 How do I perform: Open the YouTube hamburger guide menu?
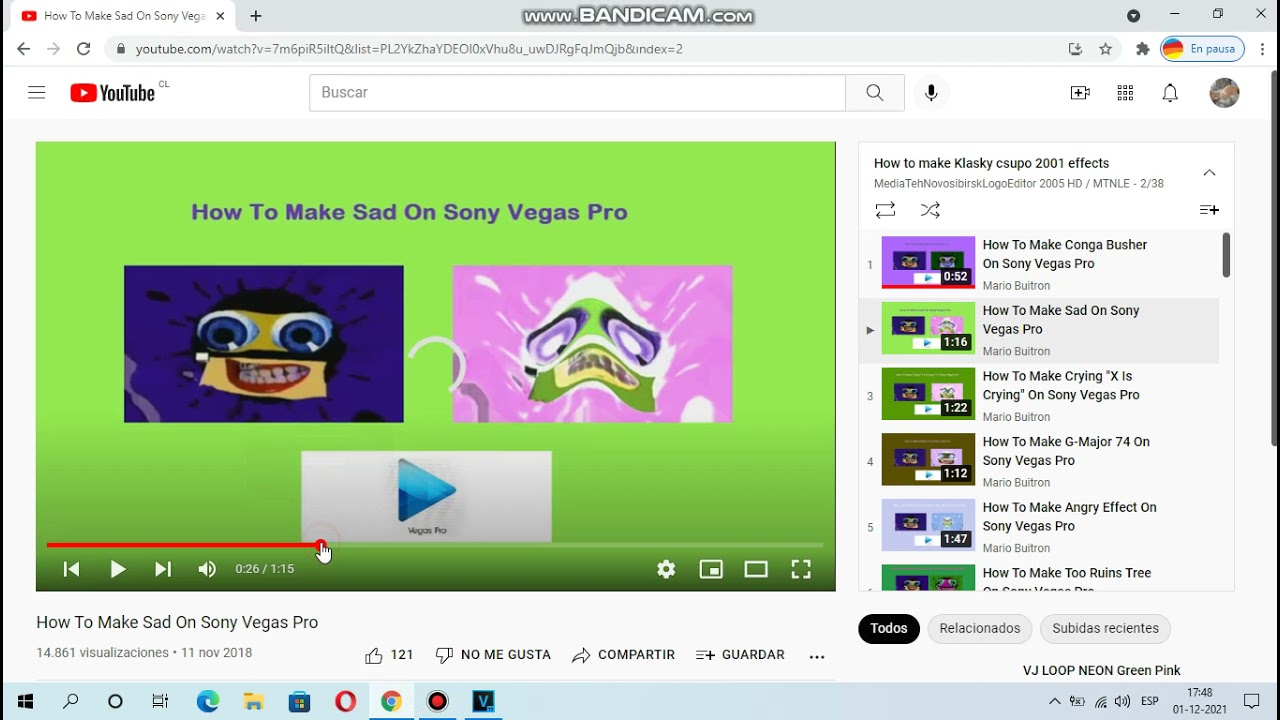pyautogui.click(x=37, y=93)
